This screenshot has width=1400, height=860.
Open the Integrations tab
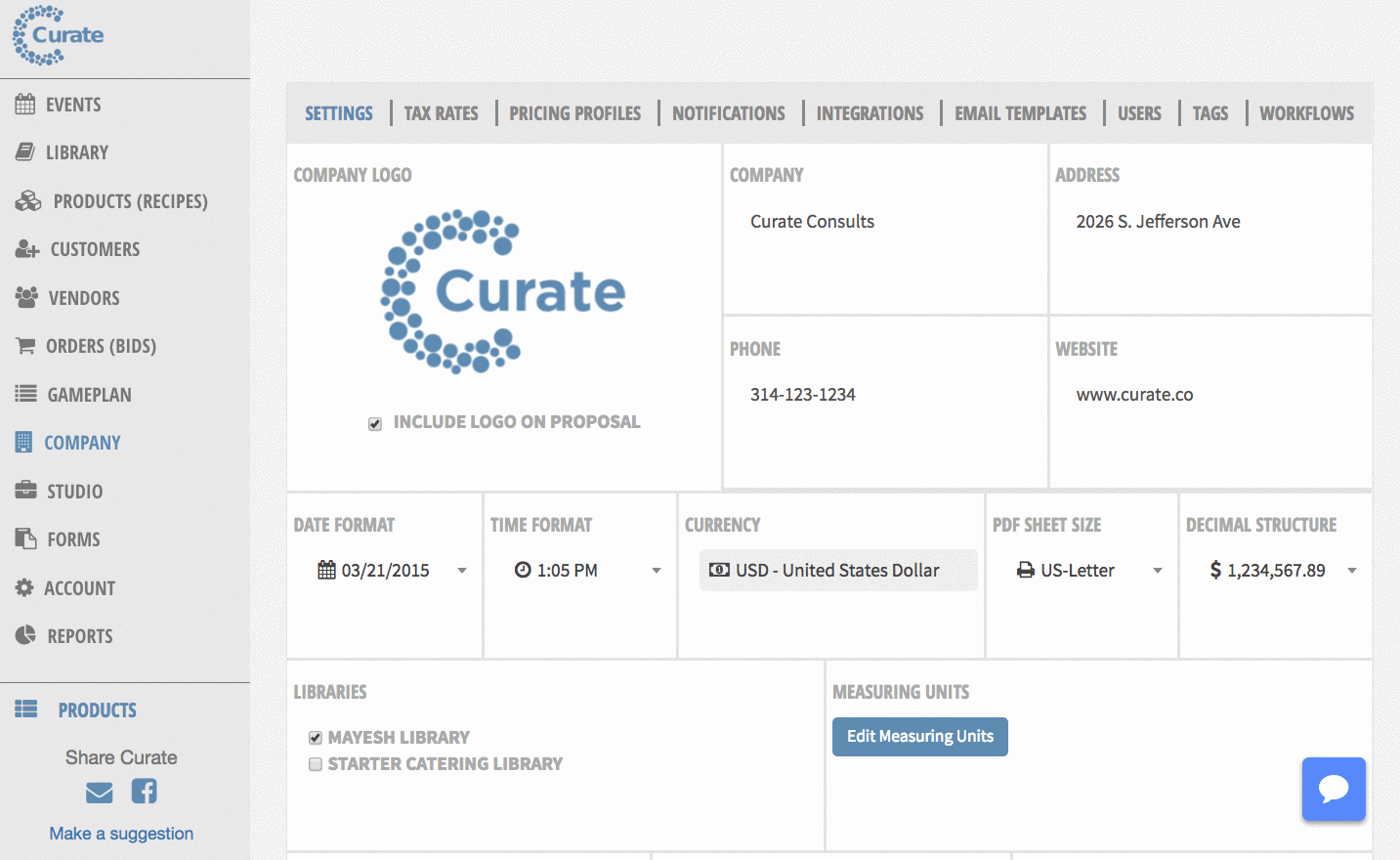point(870,113)
